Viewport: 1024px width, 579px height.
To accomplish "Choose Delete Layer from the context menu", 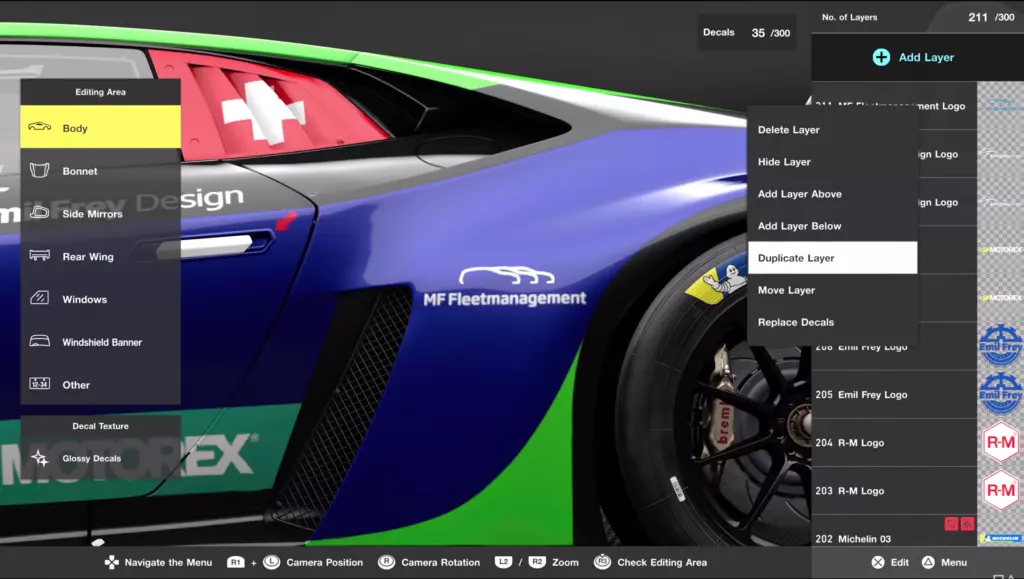I will pyautogui.click(x=833, y=130).
